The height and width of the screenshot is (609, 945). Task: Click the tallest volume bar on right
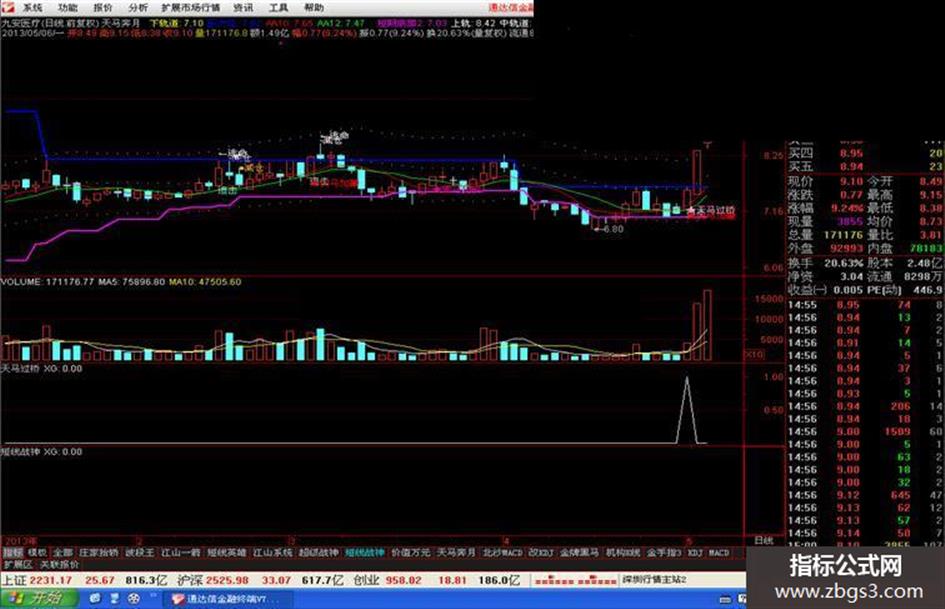707,325
